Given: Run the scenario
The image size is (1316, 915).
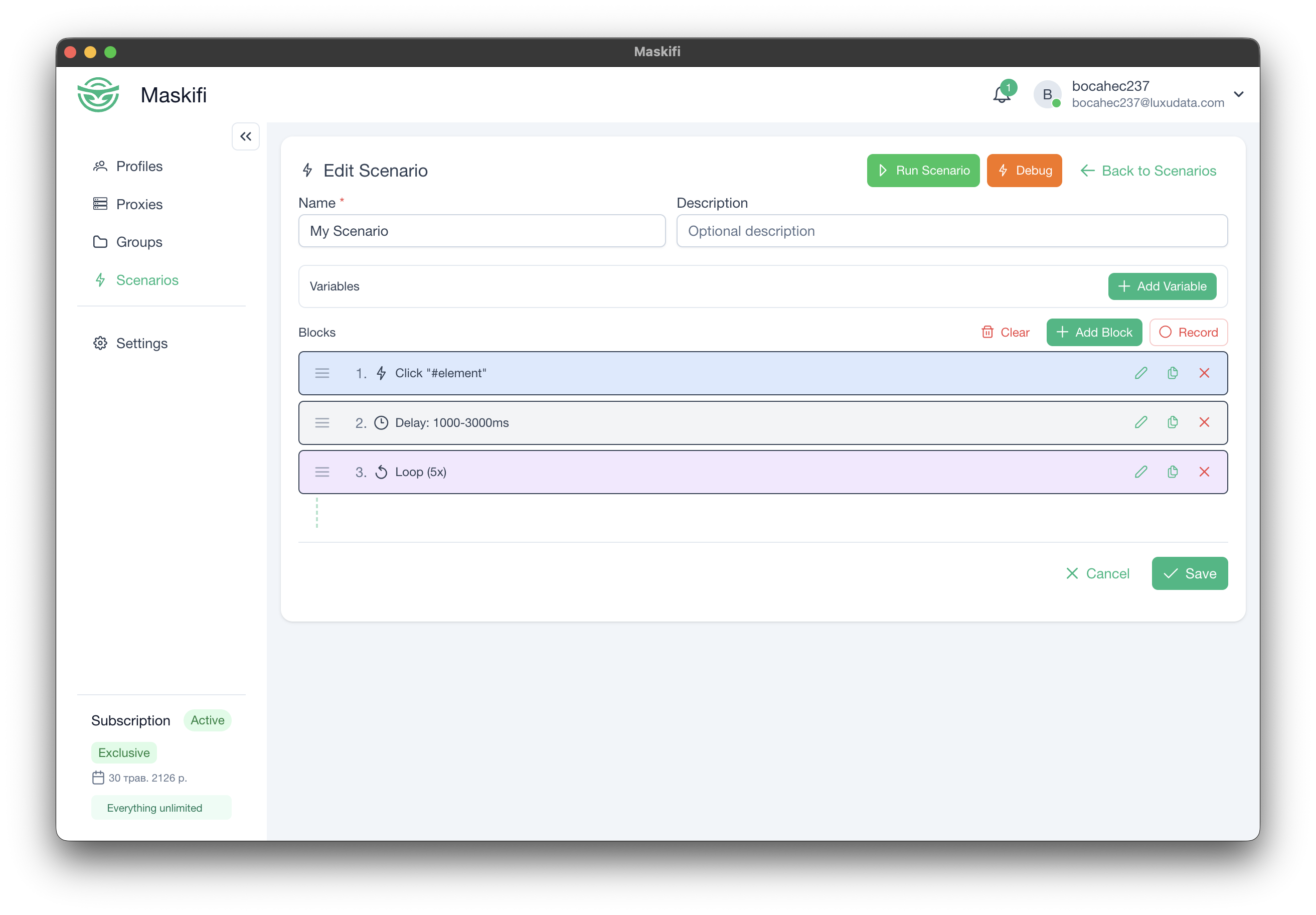Looking at the screenshot, I should (x=923, y=170).
